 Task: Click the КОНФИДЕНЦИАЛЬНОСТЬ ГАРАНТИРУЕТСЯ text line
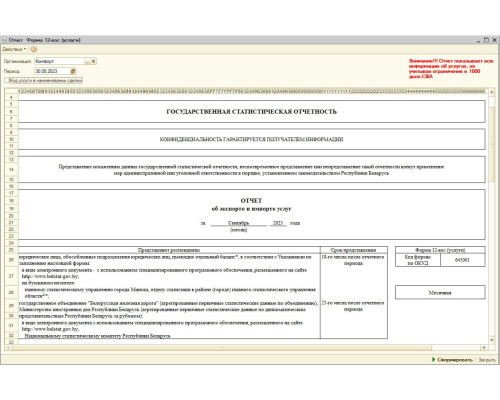click(x=251, y=139)
